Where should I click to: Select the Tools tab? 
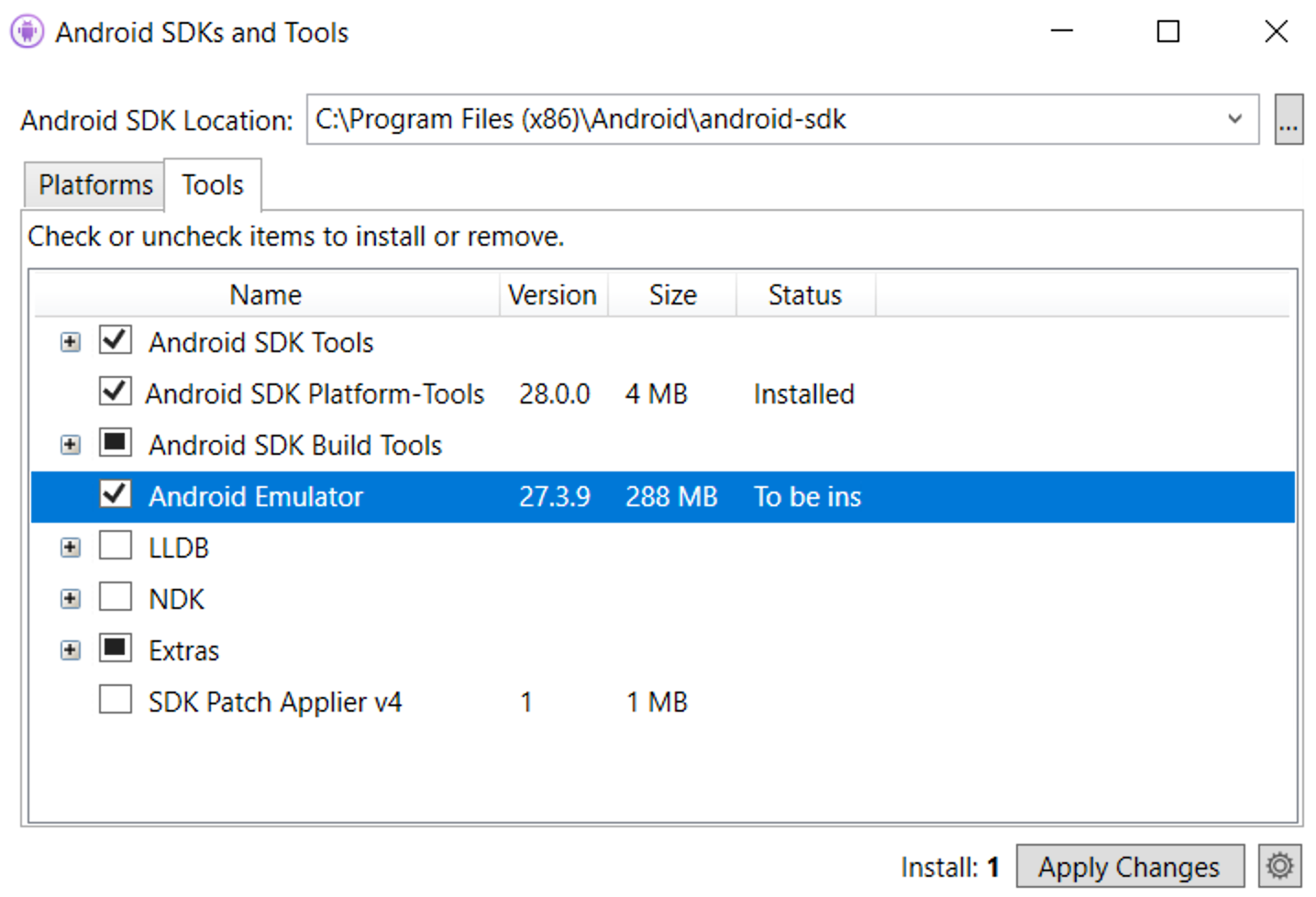coord(213,185)
